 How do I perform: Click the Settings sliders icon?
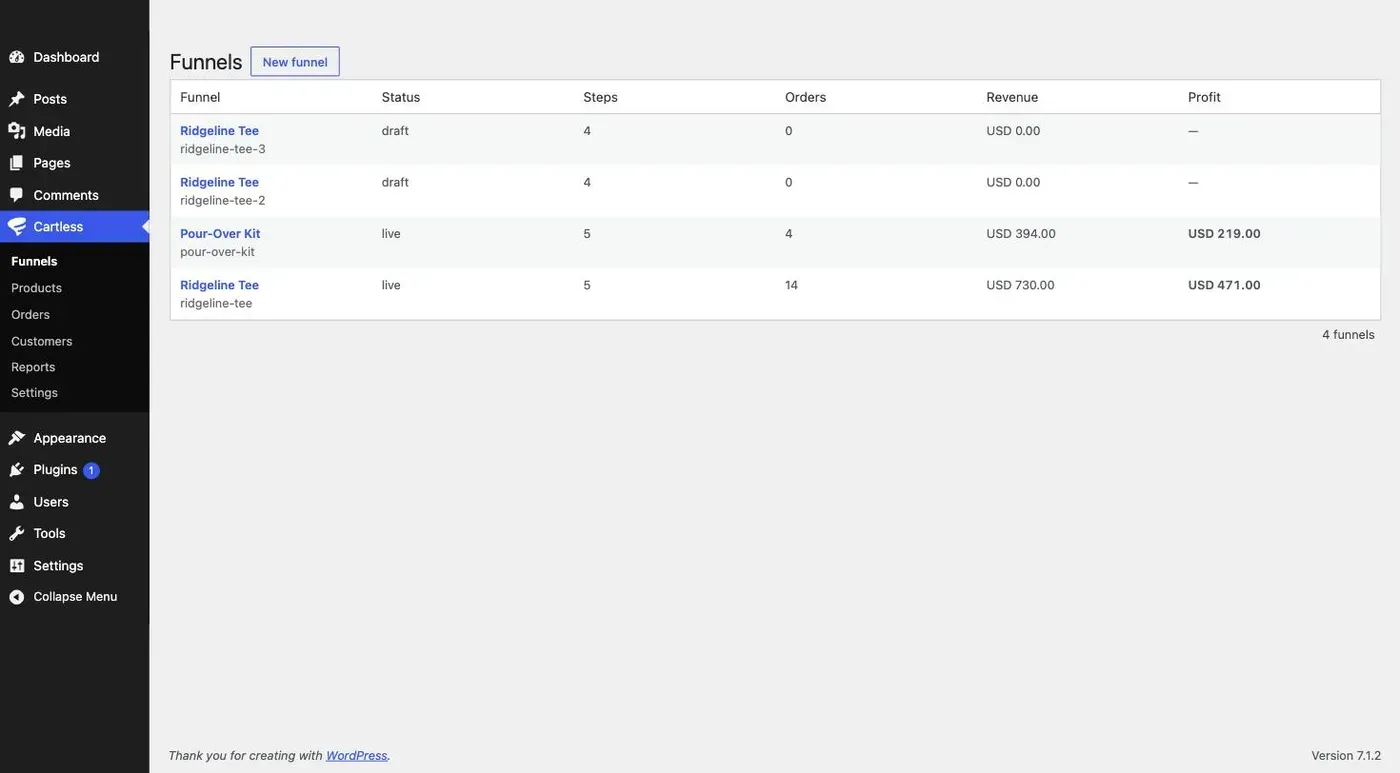[x=17, y=566]
